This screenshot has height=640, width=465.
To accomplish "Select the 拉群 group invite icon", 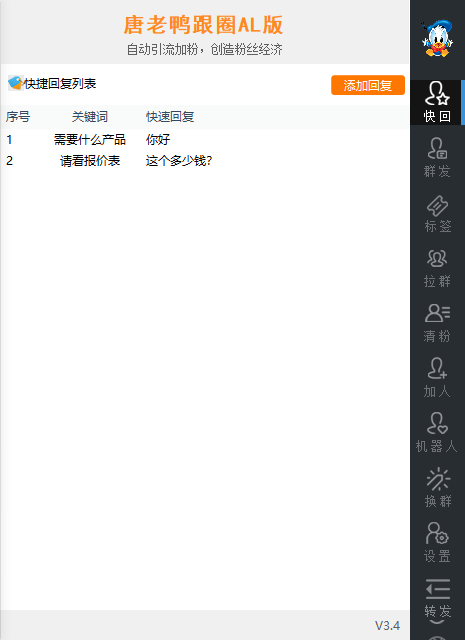I will coord(437,268).
